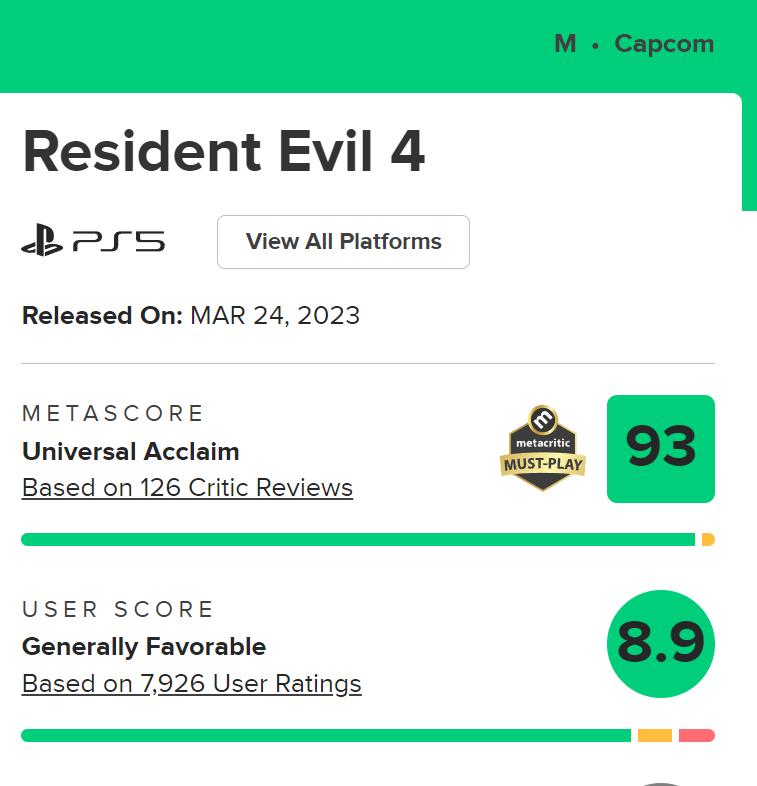Click the Metacritic Must-Play badge

542,449
